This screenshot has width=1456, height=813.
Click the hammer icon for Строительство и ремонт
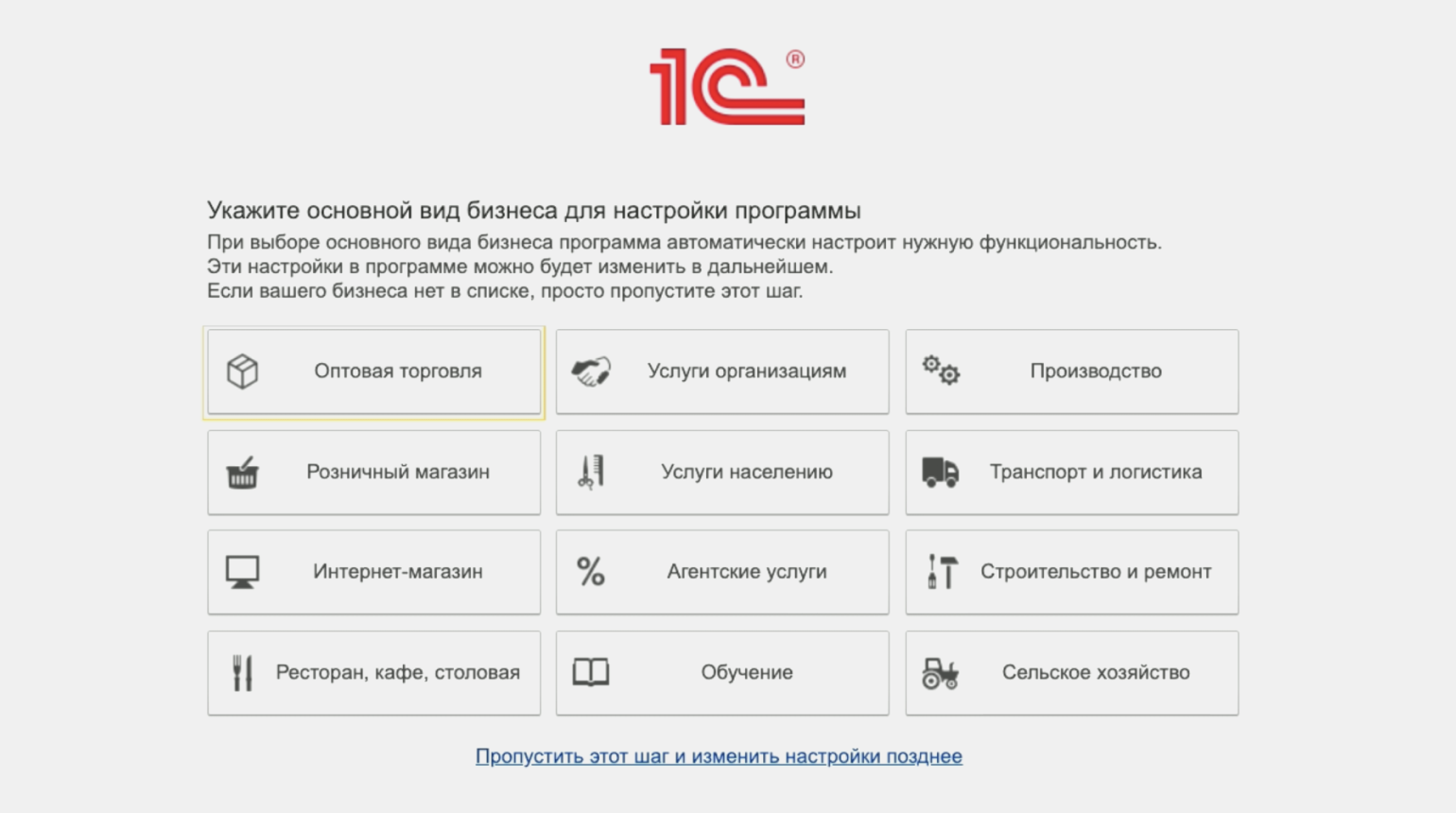[942, 572]
